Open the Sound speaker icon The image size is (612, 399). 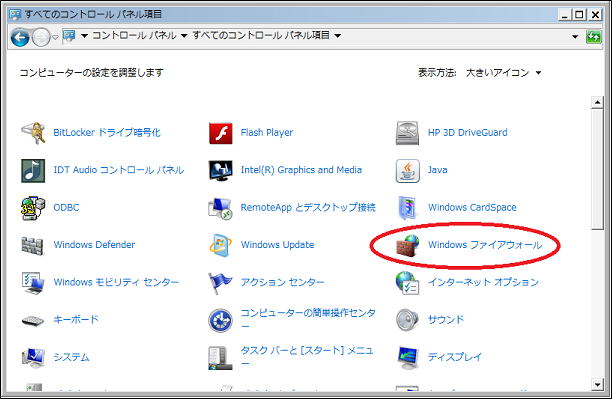click(x=407, y=320)
